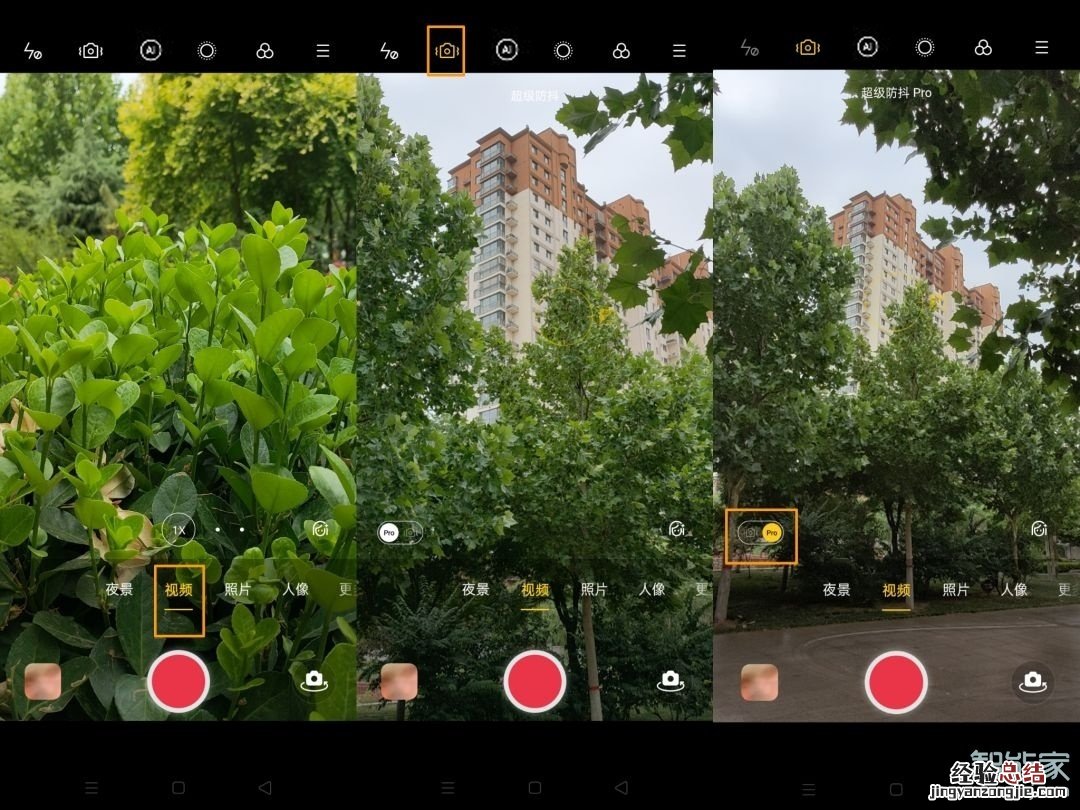This screenshot has height=810, width=1080.
Task: Open filters icon in right camera screen
Action: tap(983, 48)
